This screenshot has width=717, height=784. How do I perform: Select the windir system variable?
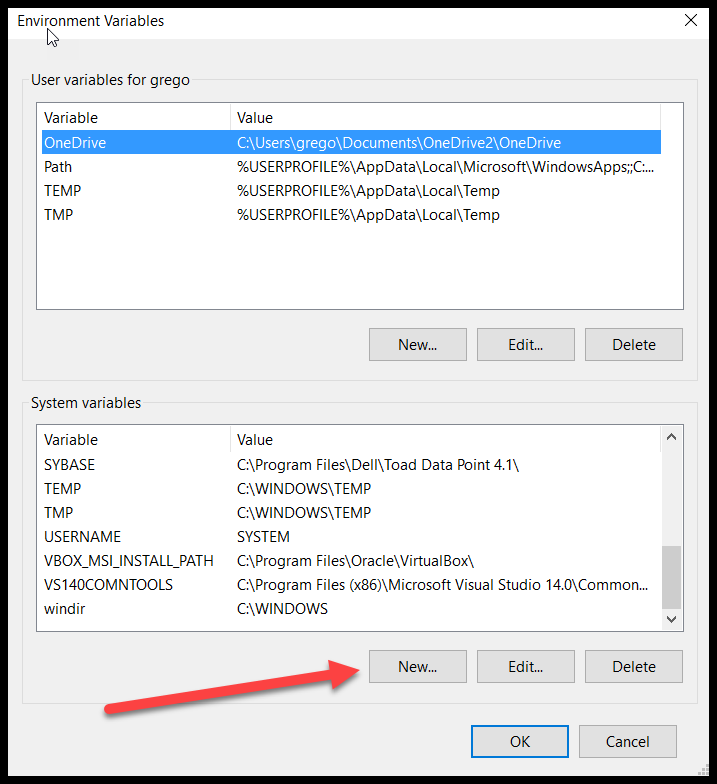pyautogui.click(x=351, y=608)
